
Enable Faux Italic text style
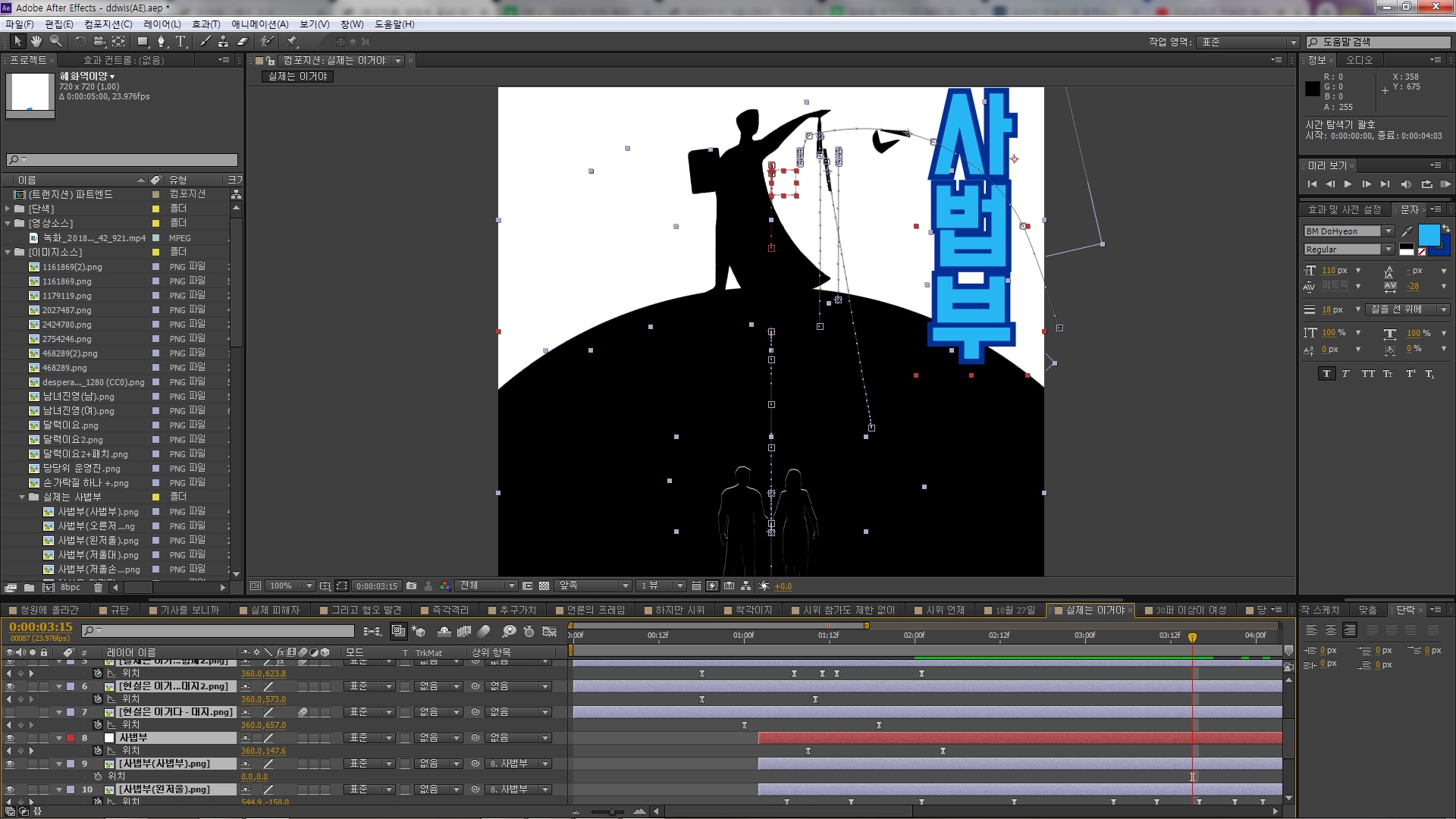[1346, 374]
